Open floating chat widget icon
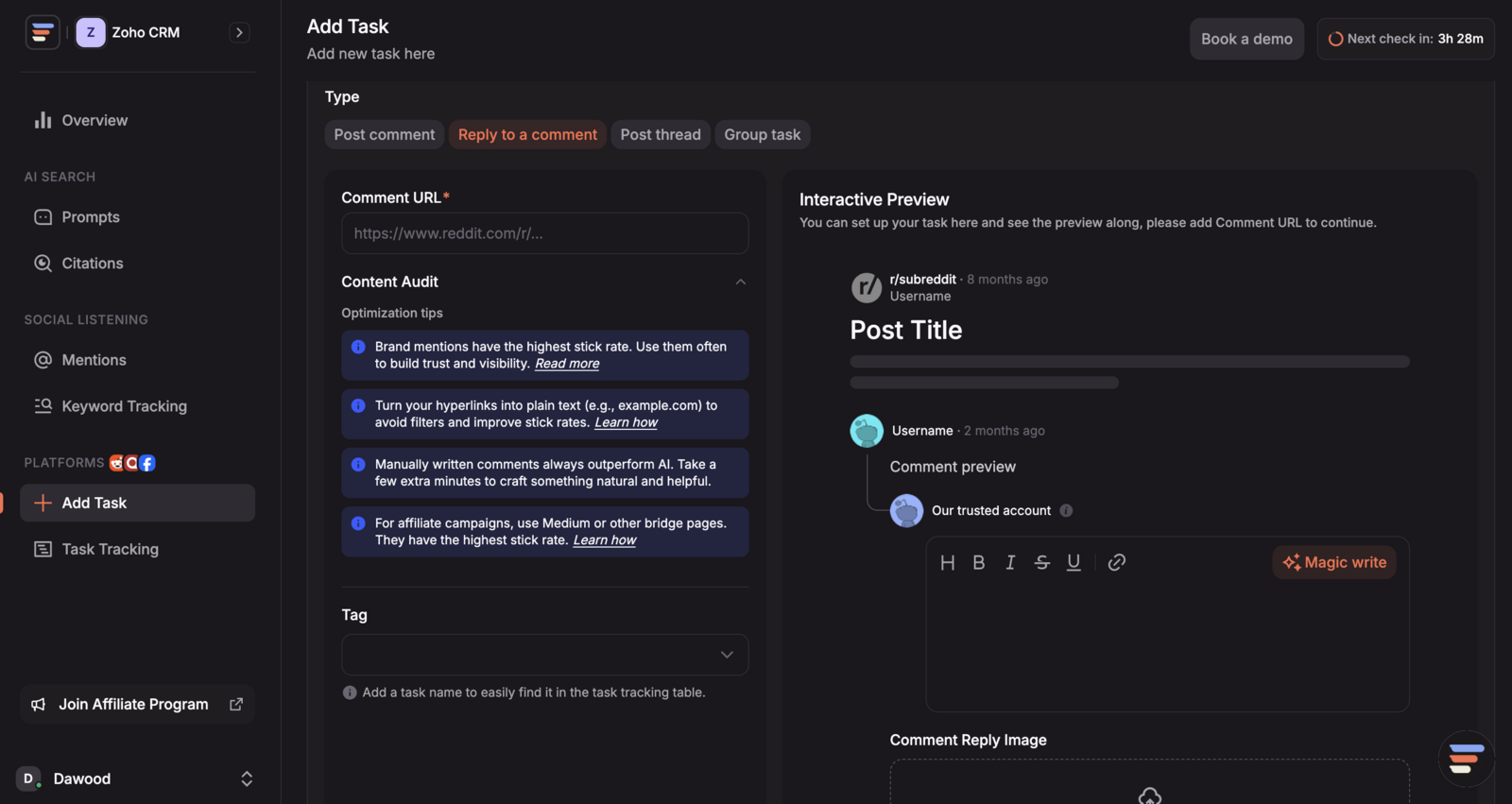The width and height of the screenshot is (1512, 804). pyautogui.click(x=1466, y=759)
